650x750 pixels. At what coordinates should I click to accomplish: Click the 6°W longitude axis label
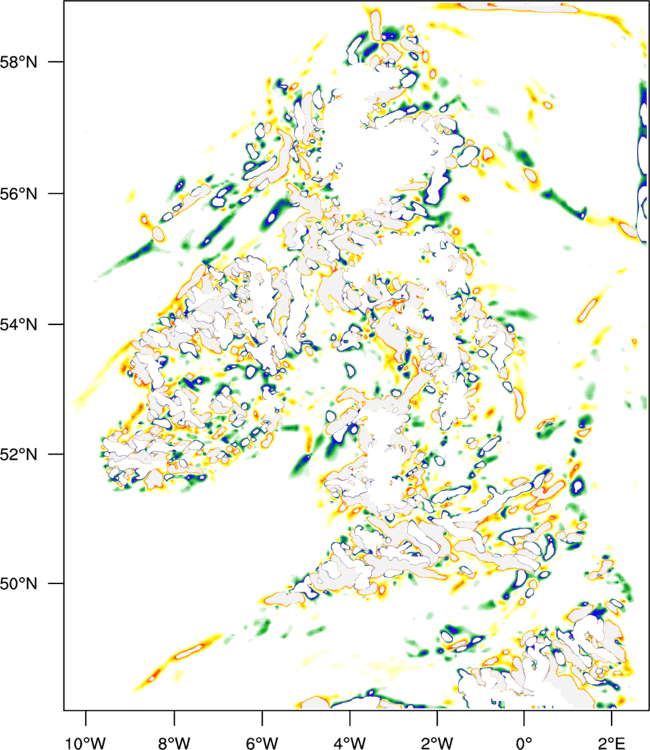pyautogui.click(x=262, y=743)
